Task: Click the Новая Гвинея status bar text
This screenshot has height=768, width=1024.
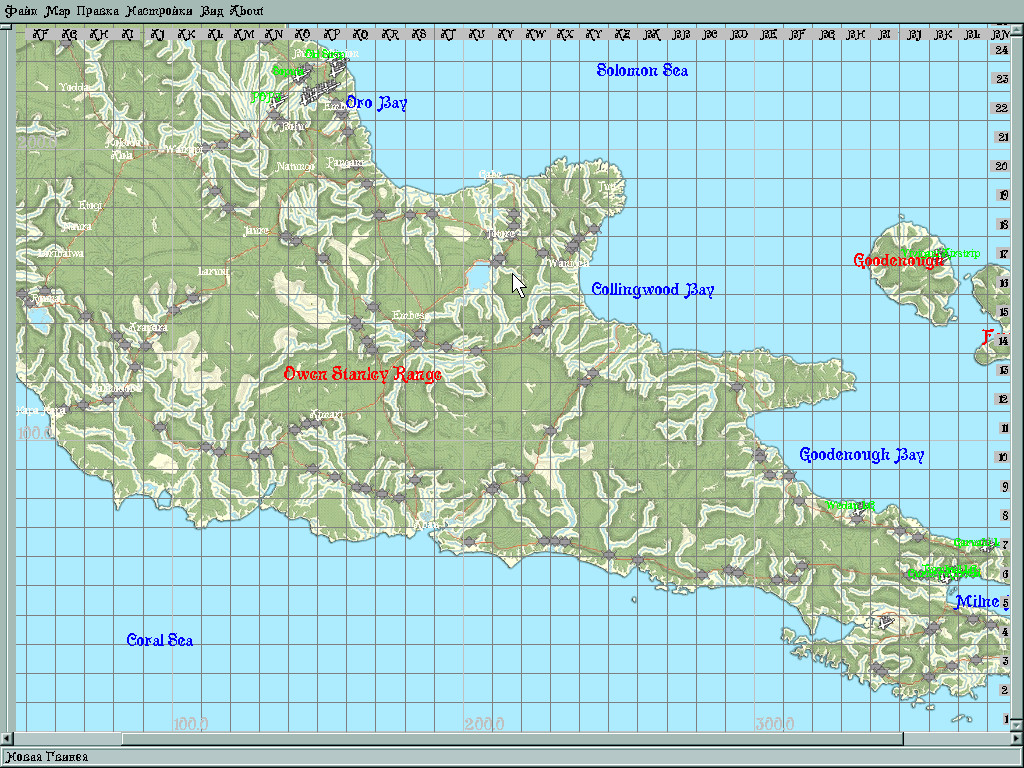Action: point(46,758)
